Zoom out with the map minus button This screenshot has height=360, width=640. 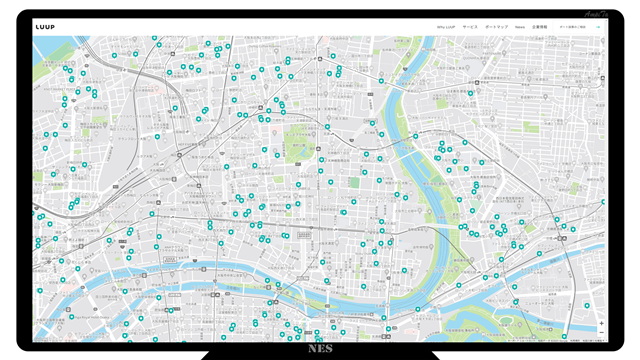point(601,333)
